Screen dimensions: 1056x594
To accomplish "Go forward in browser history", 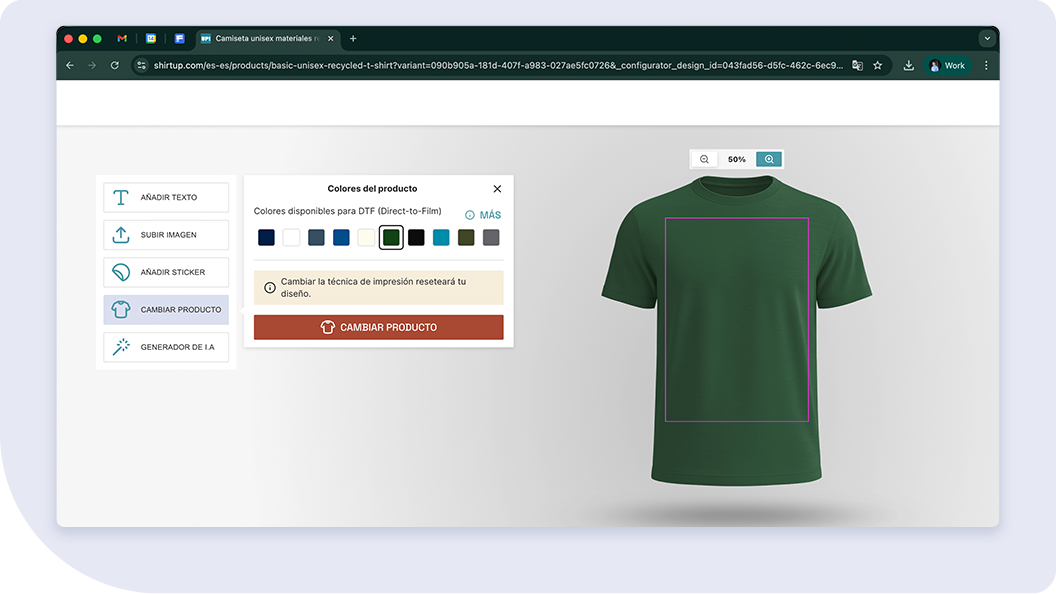I will point(92,65).
